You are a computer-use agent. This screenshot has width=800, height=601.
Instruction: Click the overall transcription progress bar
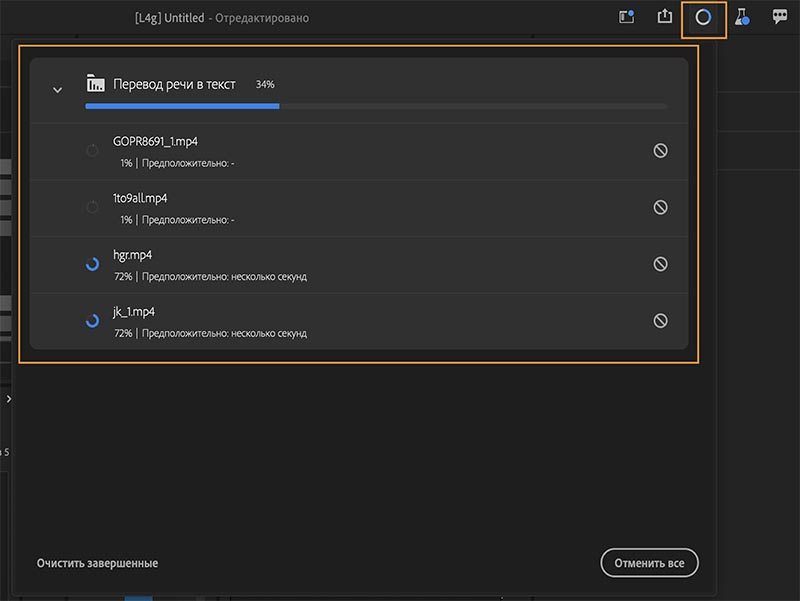377,106
